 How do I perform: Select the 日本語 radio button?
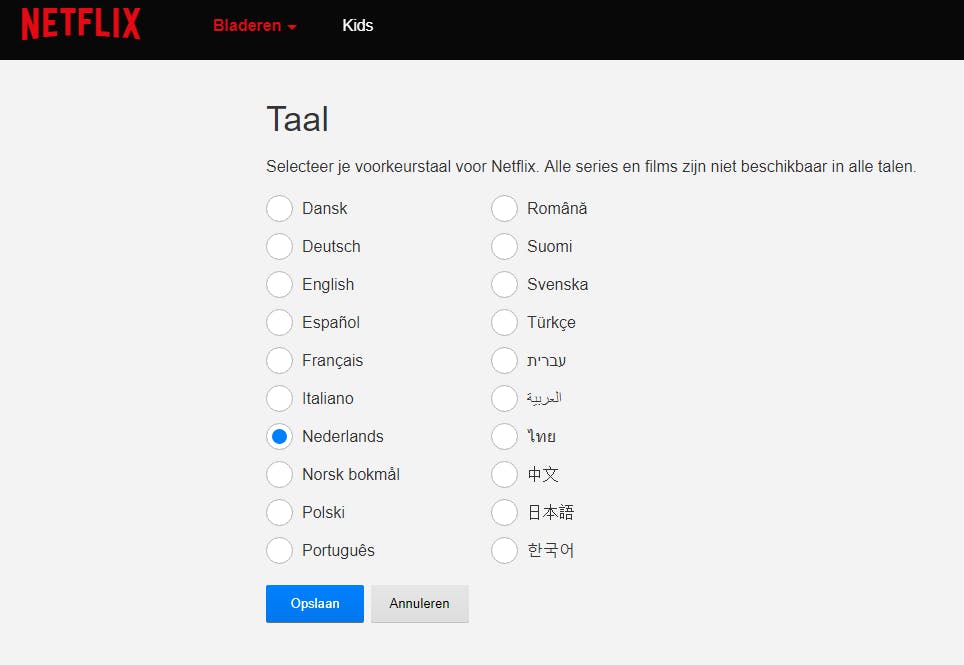[504, 513]
